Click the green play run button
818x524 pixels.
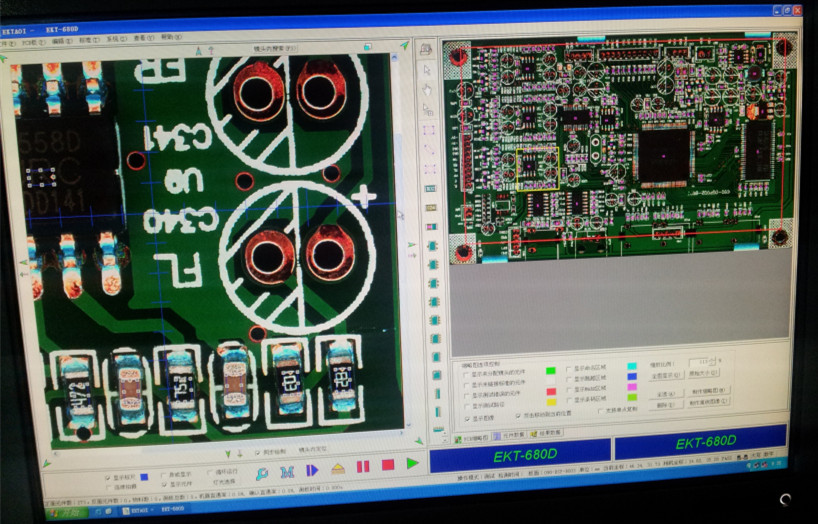pos(412,463)
